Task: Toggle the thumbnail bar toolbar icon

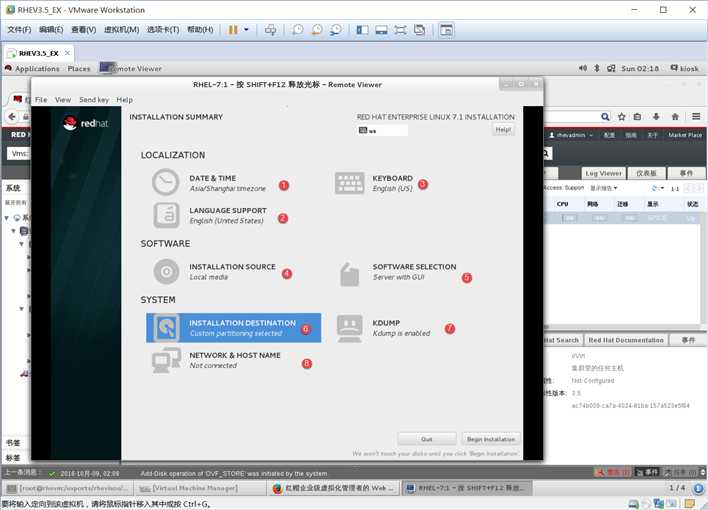Action: click(x=382, y=30)
